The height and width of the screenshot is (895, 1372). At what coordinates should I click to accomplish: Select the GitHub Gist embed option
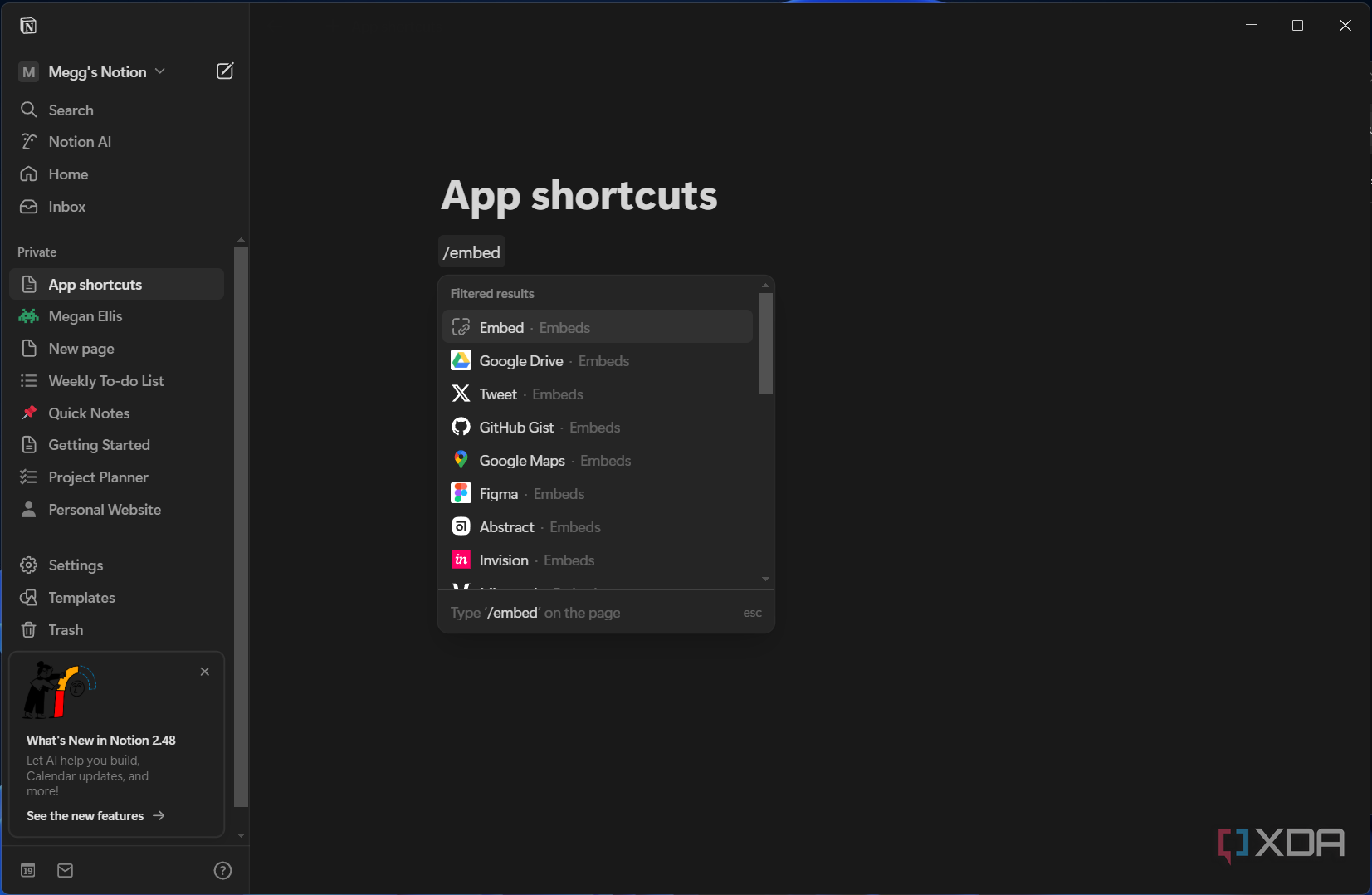pyautogui.click(x=598, y=427)
